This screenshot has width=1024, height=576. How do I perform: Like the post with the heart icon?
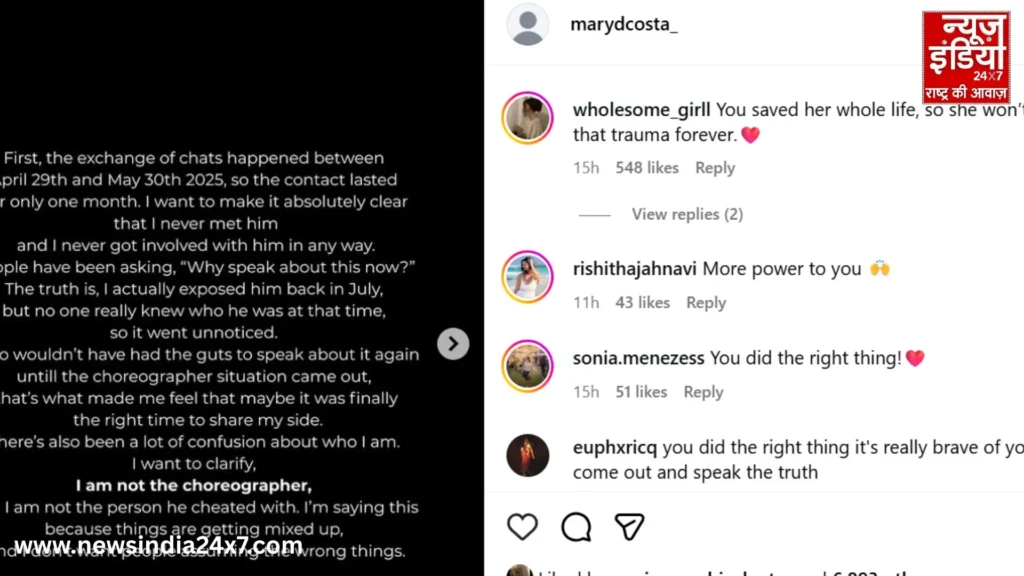point(522,527)
